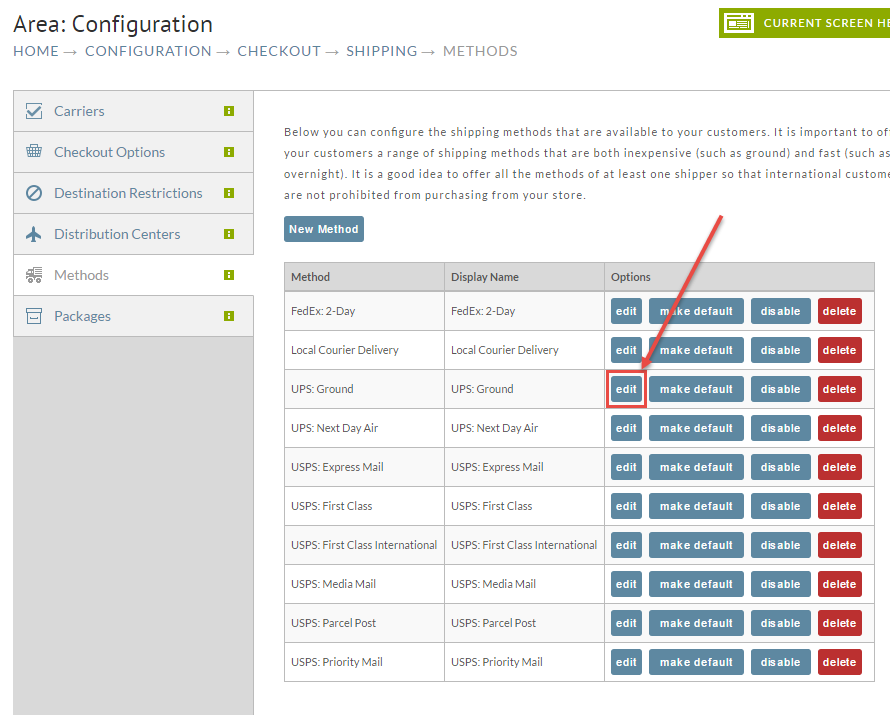
Task: Edit the UPS: Ground method
Action: (626, 389)
